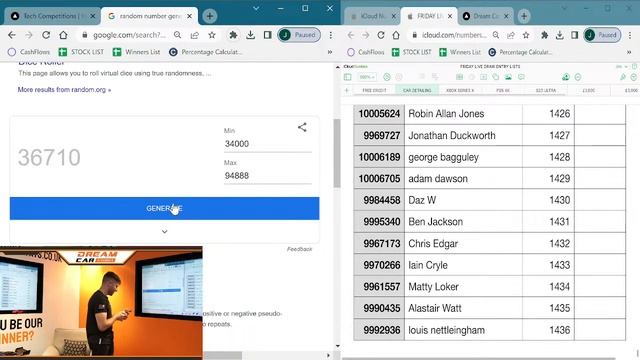Click the Dream Car live video thumbnail
The image size is (640, 360).
pos(101,302)
